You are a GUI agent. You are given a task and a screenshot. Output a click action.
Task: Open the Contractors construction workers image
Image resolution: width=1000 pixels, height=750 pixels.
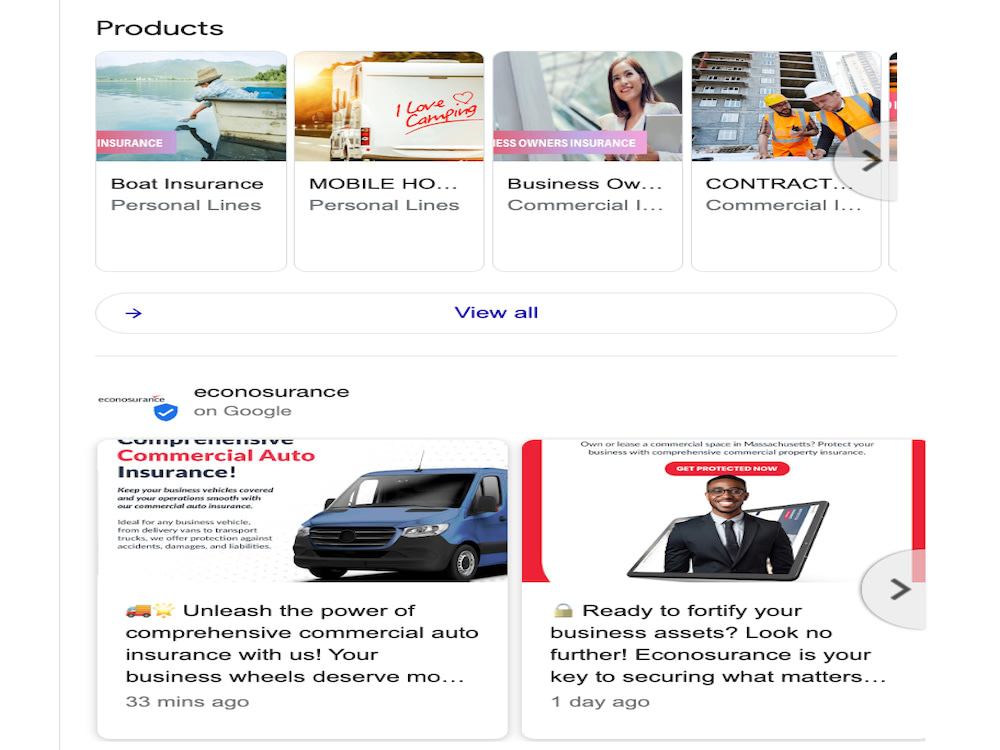point(786,107)
